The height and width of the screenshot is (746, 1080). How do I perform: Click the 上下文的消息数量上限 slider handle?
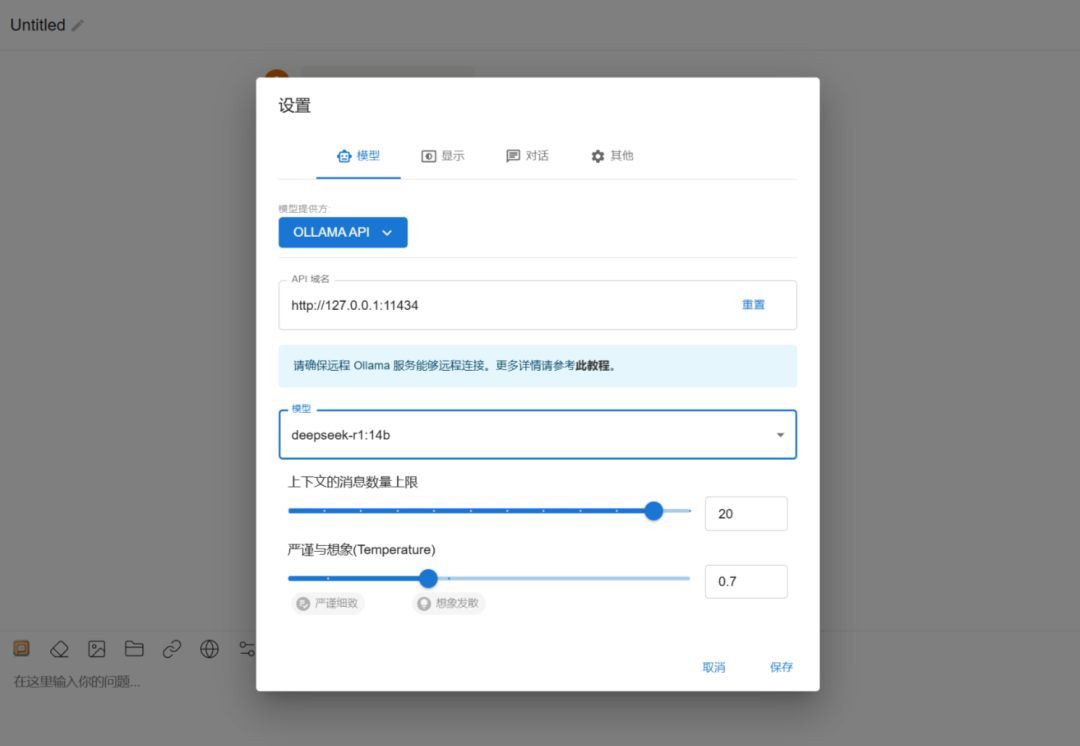654,511
